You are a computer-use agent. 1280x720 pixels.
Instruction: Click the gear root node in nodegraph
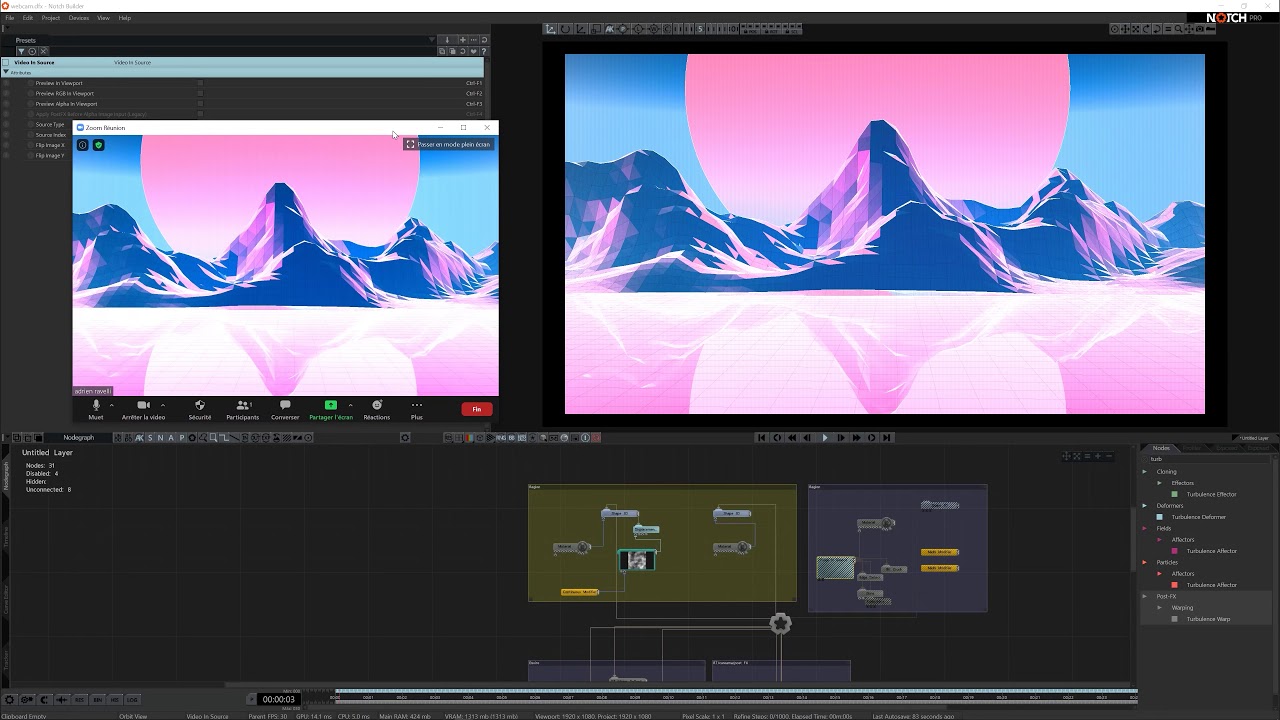click(781, 624)
